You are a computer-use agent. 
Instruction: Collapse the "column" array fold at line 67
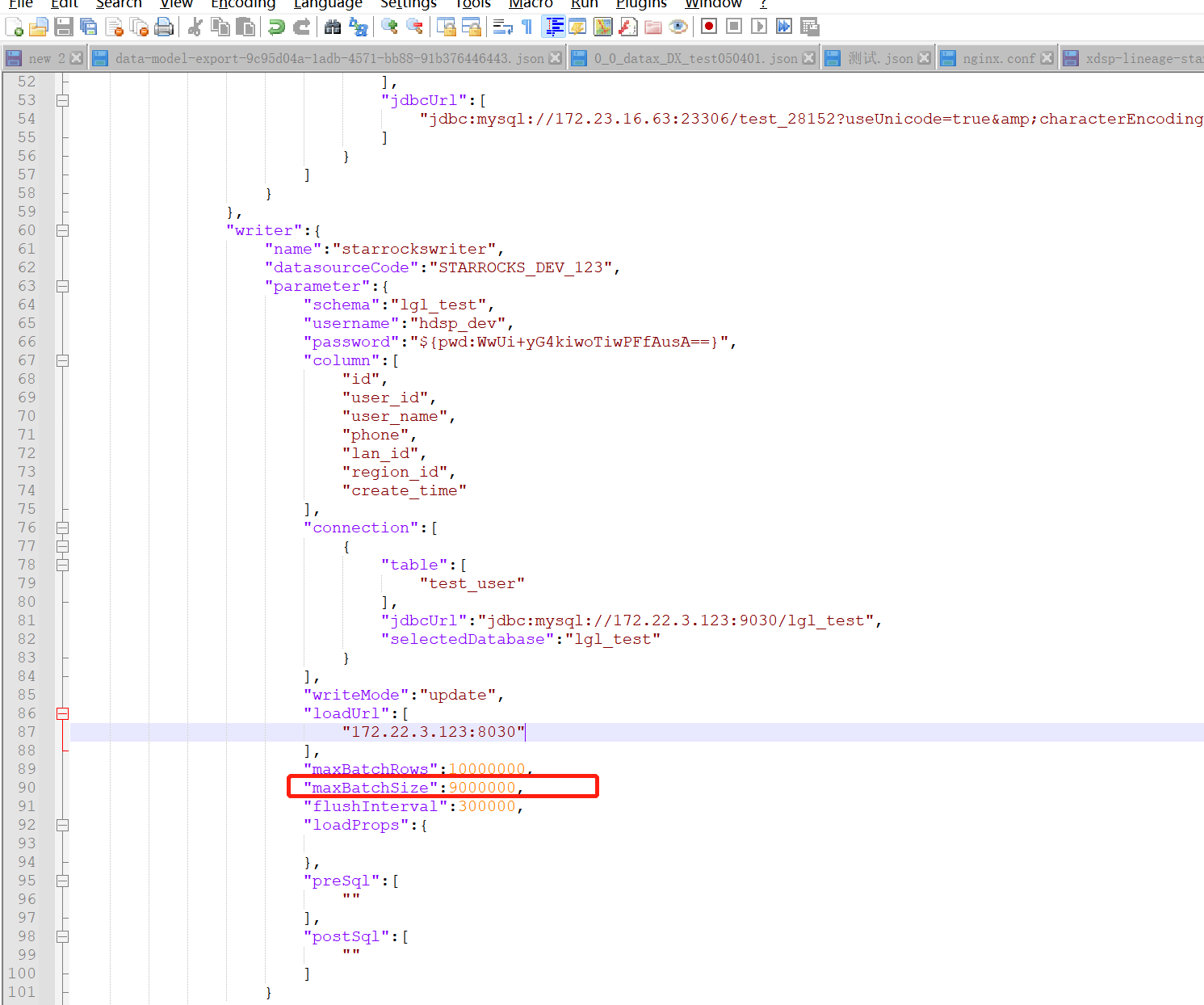[x=62, y=361]
